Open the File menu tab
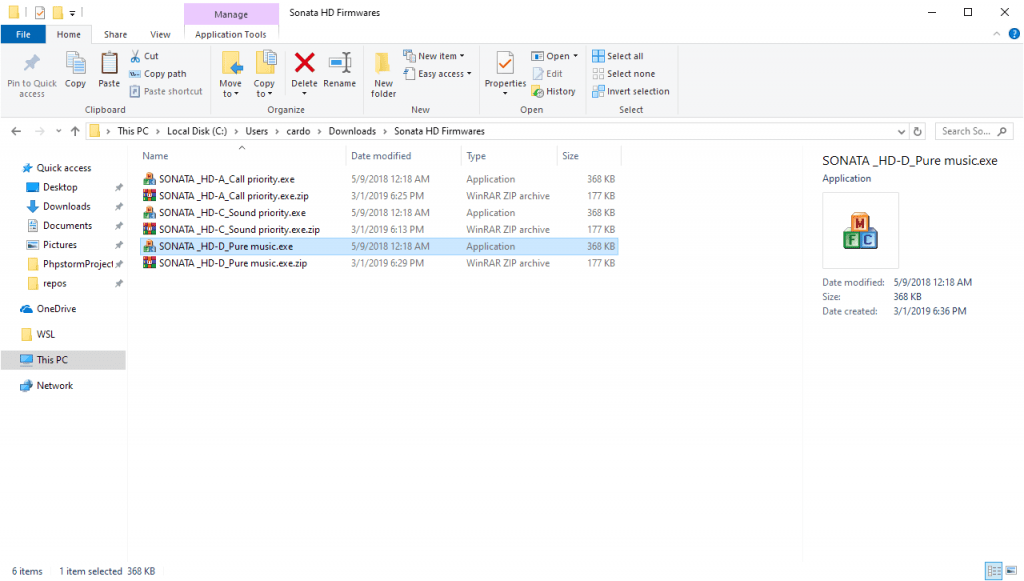 pyautogui.click(x=21, y=34)
